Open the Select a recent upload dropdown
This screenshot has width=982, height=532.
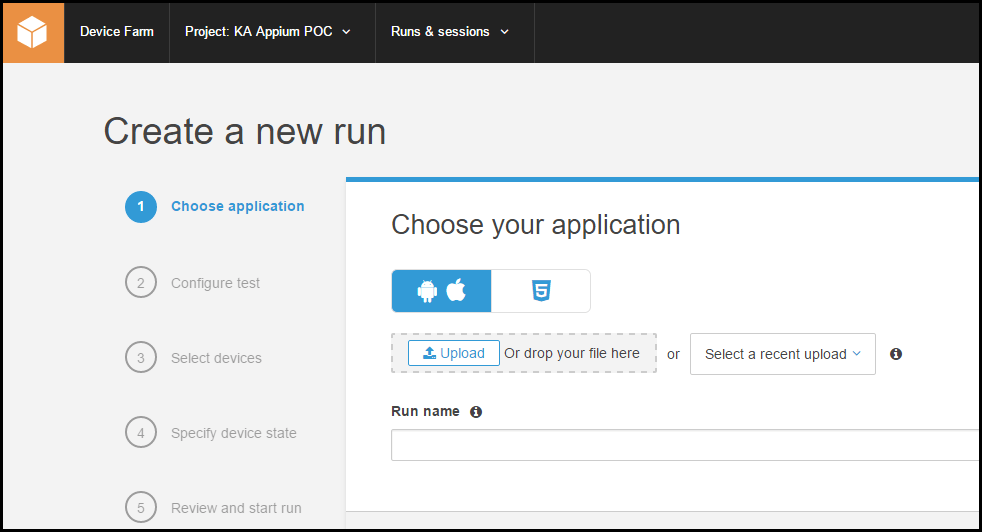782,354
